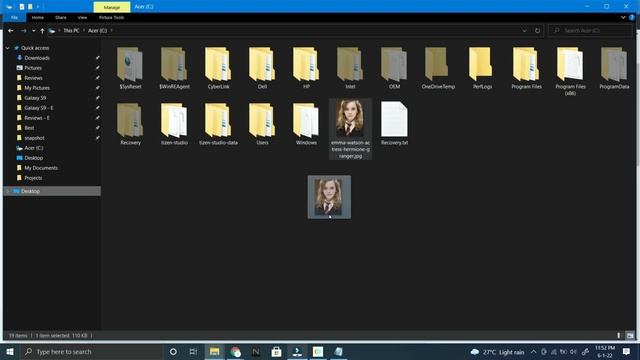
Task: Open the notification center icon
Action: [626, 351]
